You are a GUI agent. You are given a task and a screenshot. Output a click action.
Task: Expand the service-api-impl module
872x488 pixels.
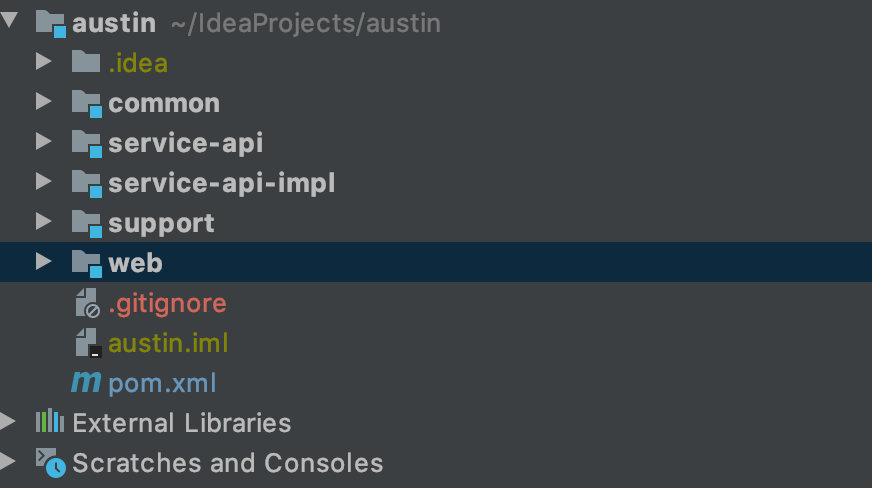coord(43,182)
